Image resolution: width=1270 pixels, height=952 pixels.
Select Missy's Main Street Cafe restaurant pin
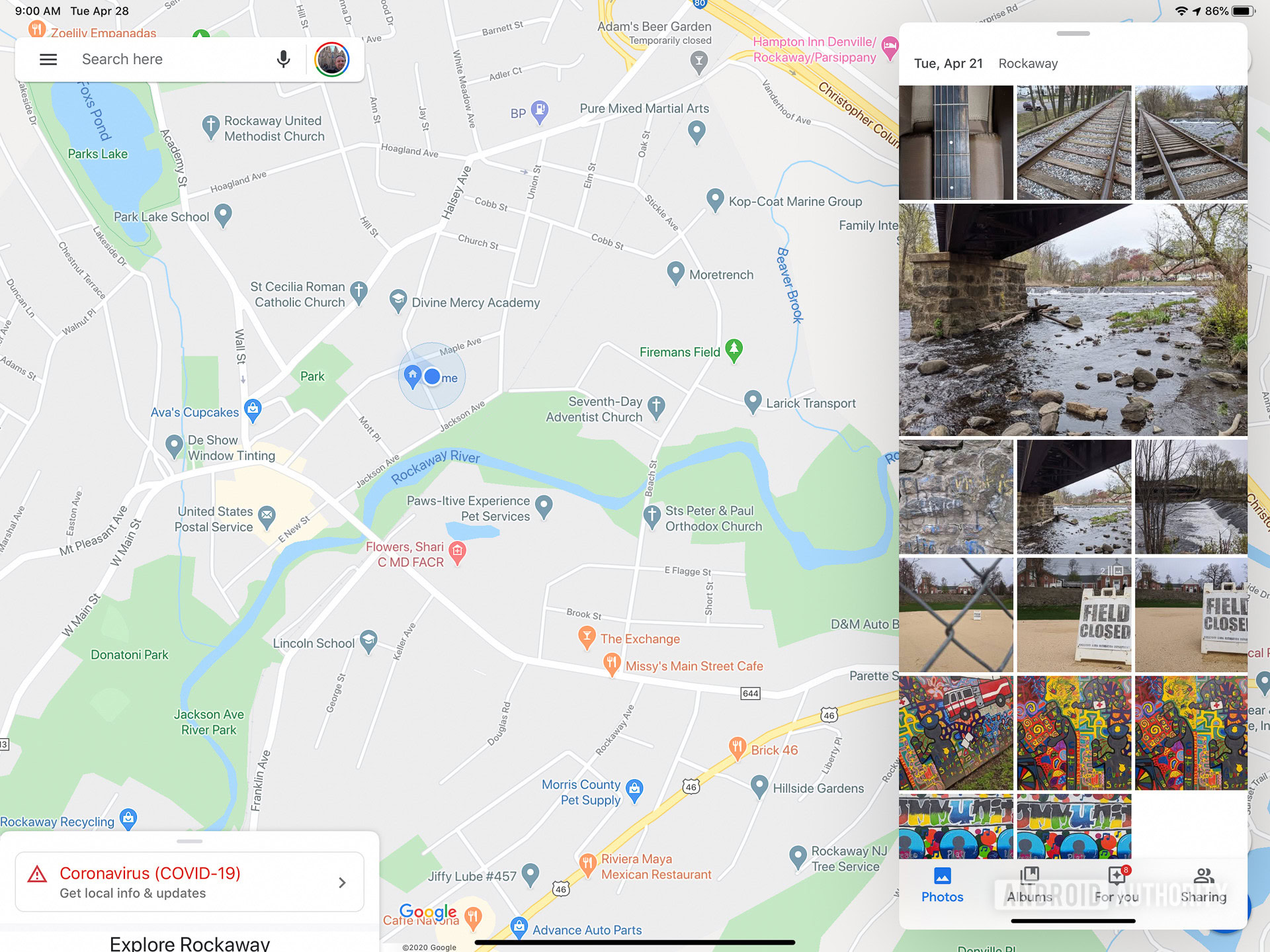[x=611, y=664]
